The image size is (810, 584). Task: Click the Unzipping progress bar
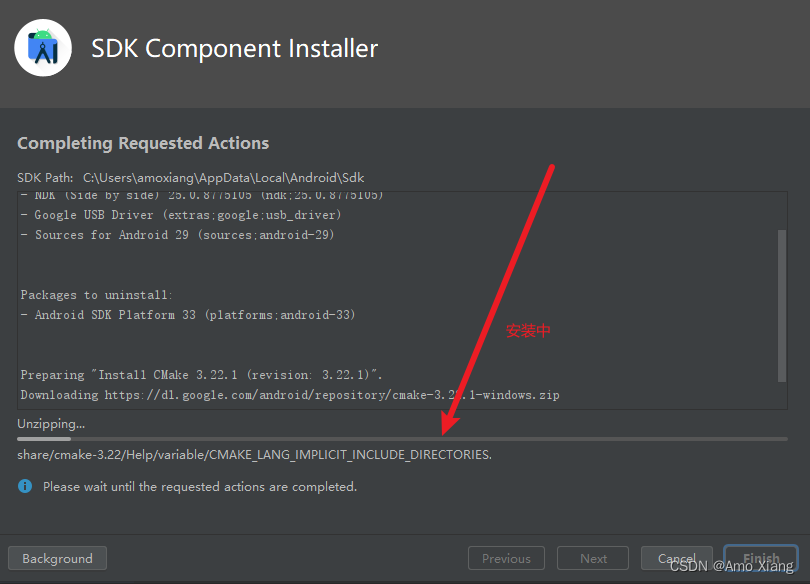coord(402,438)
